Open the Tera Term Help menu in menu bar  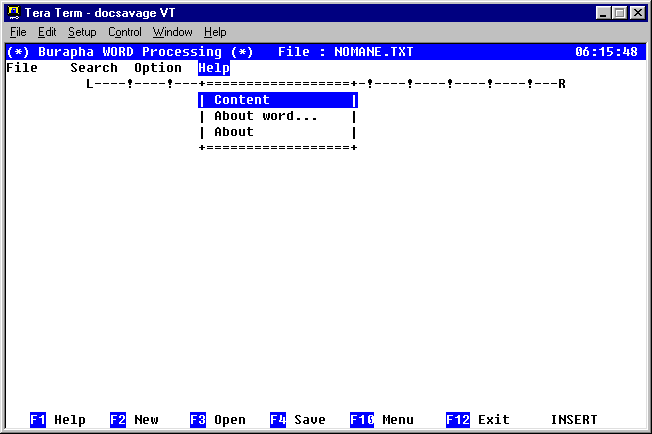(x=215, y=32)
